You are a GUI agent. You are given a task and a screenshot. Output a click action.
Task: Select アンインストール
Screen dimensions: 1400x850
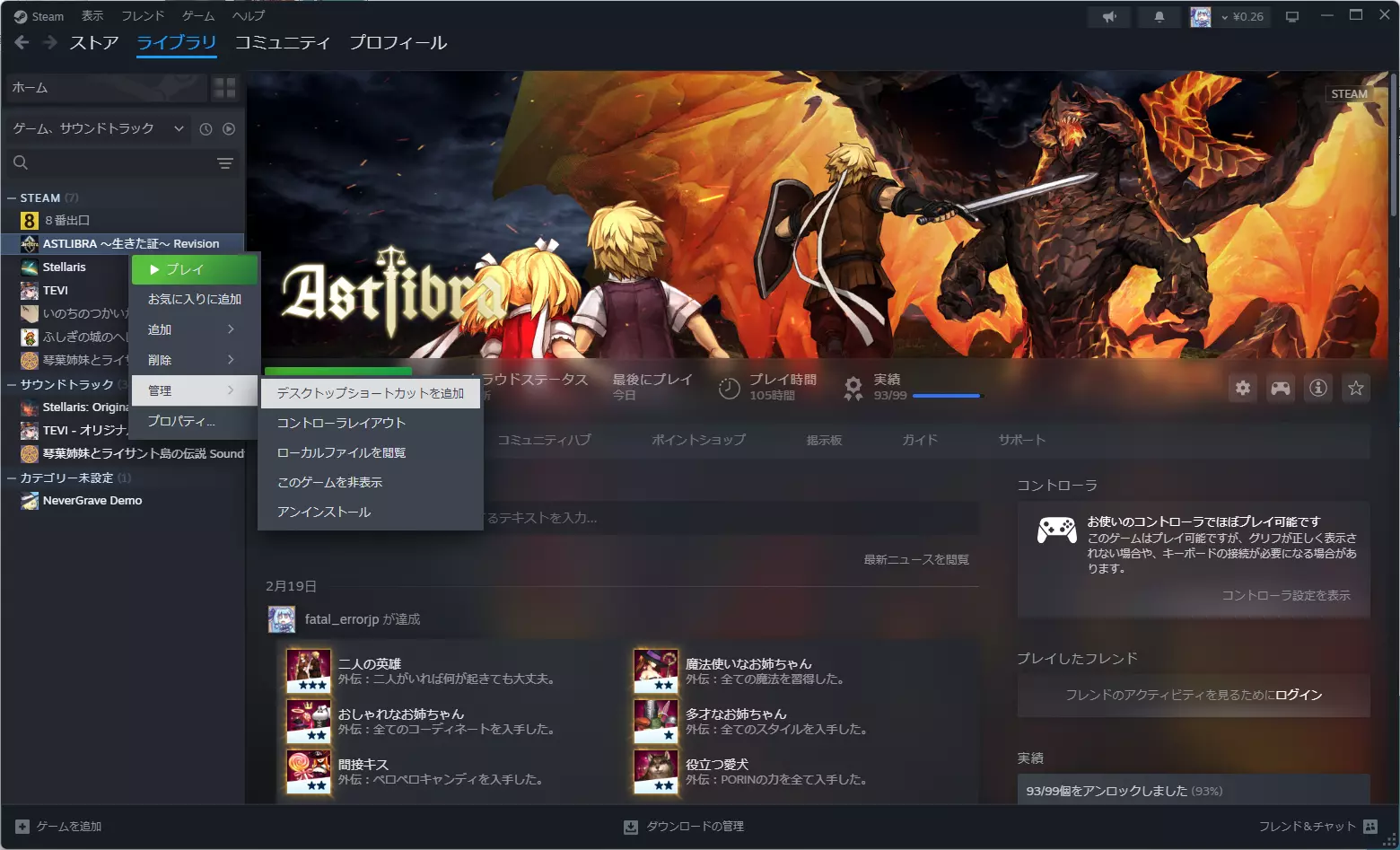(x=371, y=512)
